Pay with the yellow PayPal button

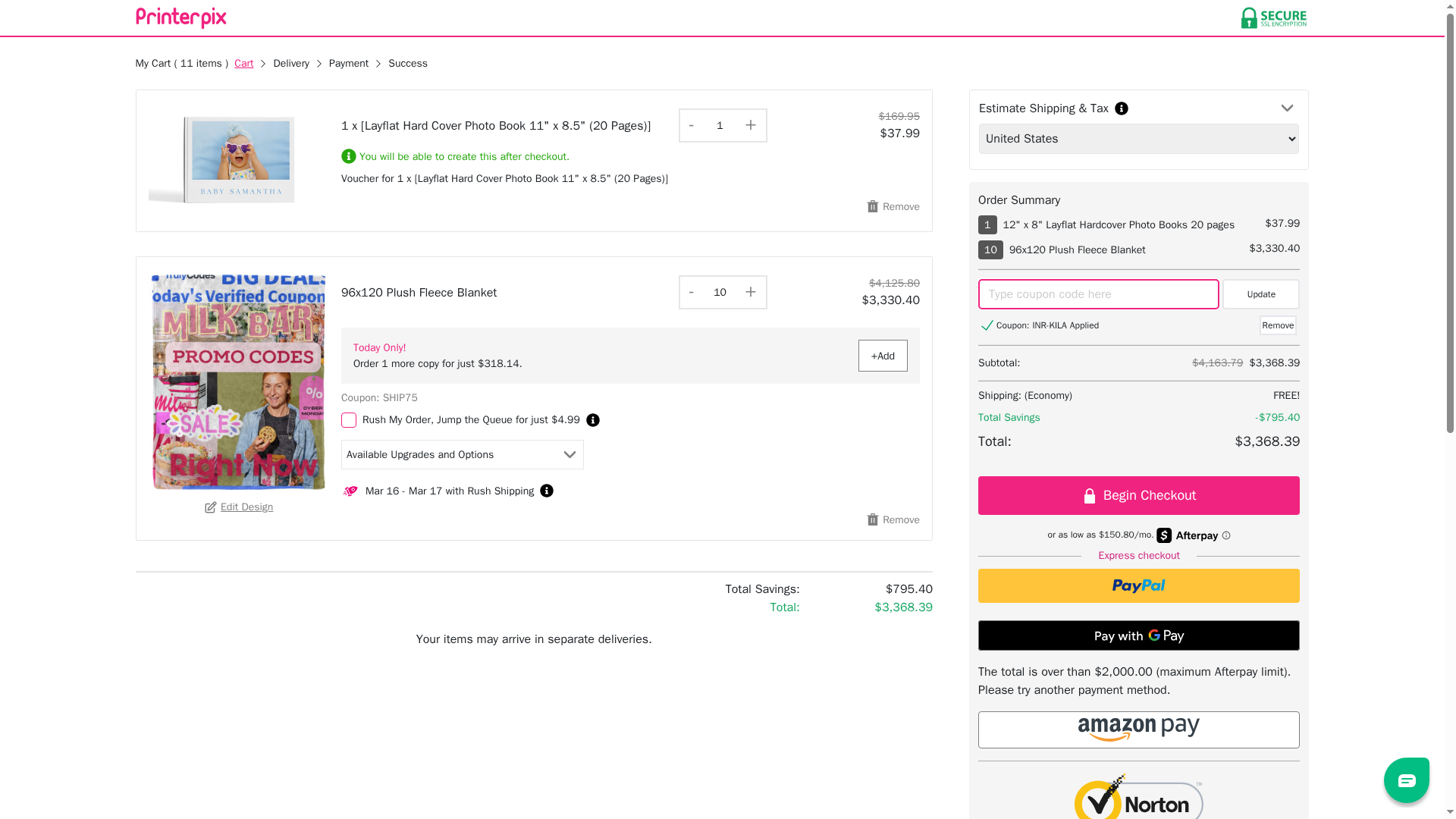coord(1137,585)
